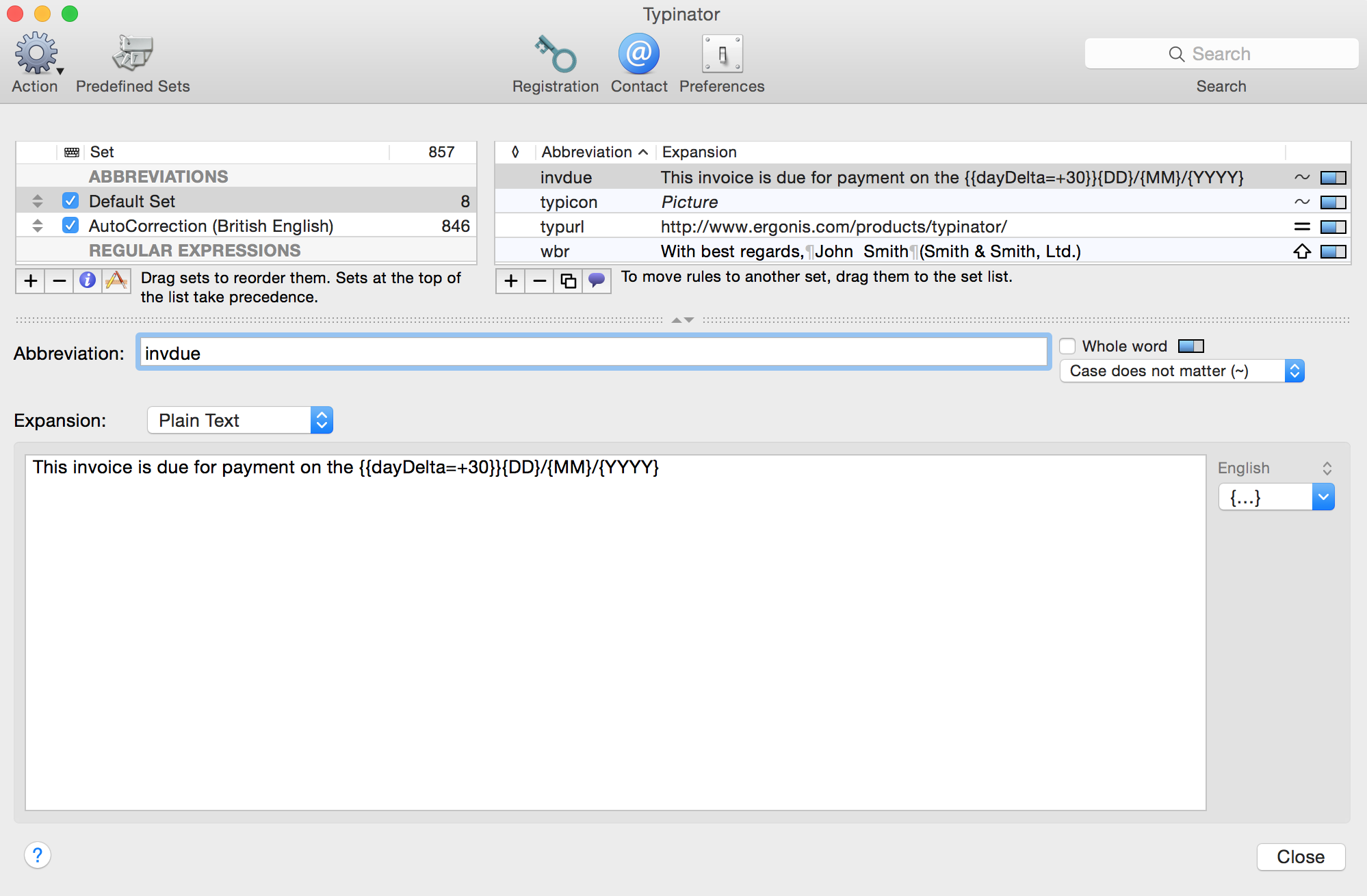Select the wbr abbreviation row

click(922, 252)
